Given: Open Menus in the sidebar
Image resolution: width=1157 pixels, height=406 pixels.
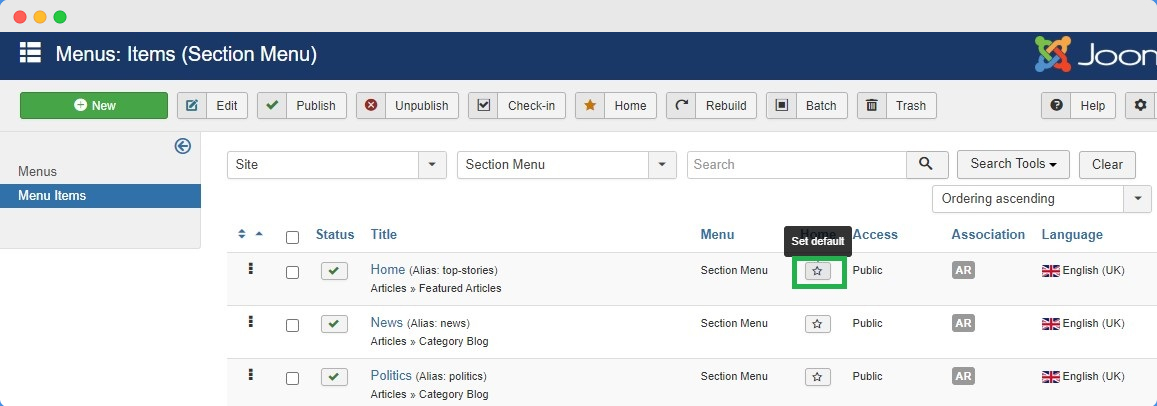Looking at the screenshot, I should point(38,171).
